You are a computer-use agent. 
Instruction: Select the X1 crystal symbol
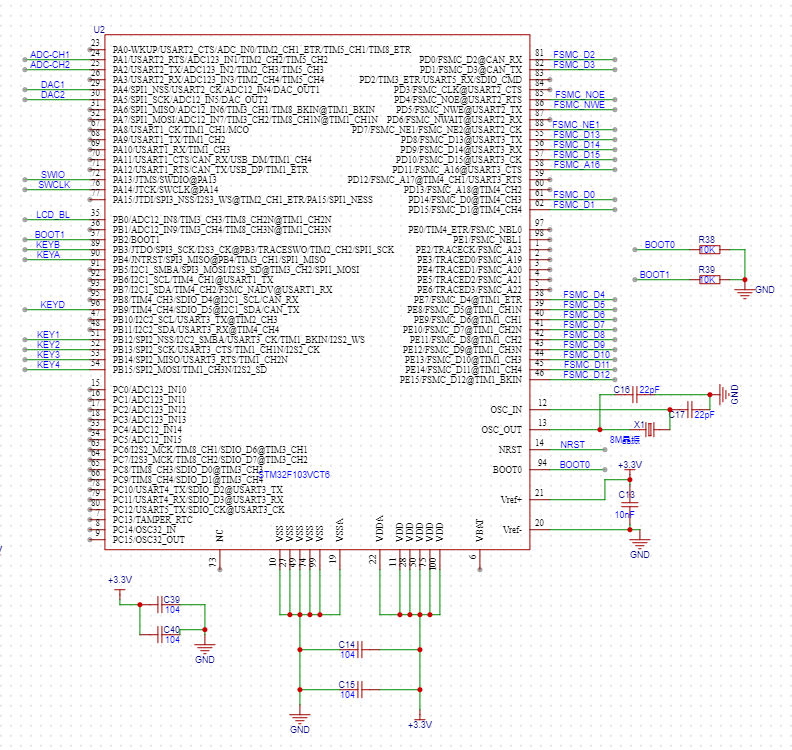click(651, 430)
